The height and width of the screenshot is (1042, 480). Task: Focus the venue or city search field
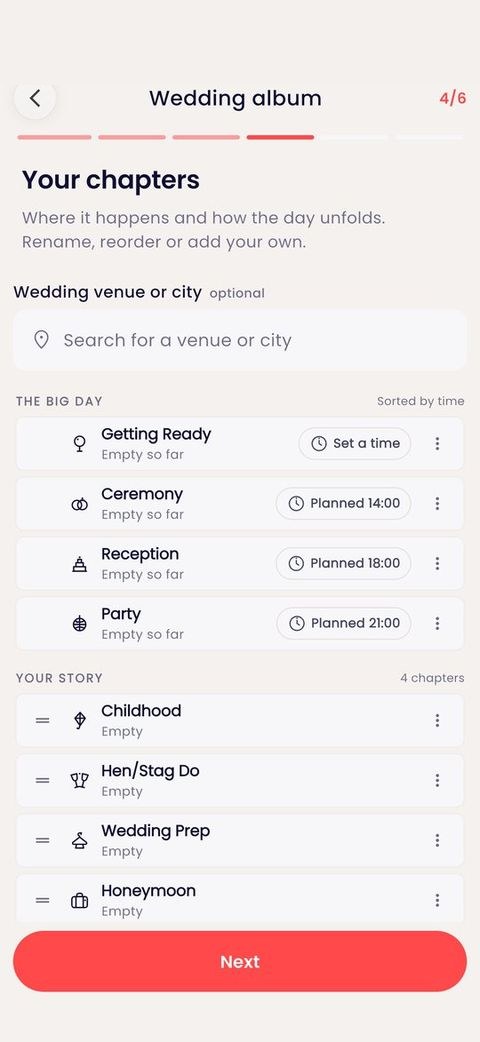[239, 340]
